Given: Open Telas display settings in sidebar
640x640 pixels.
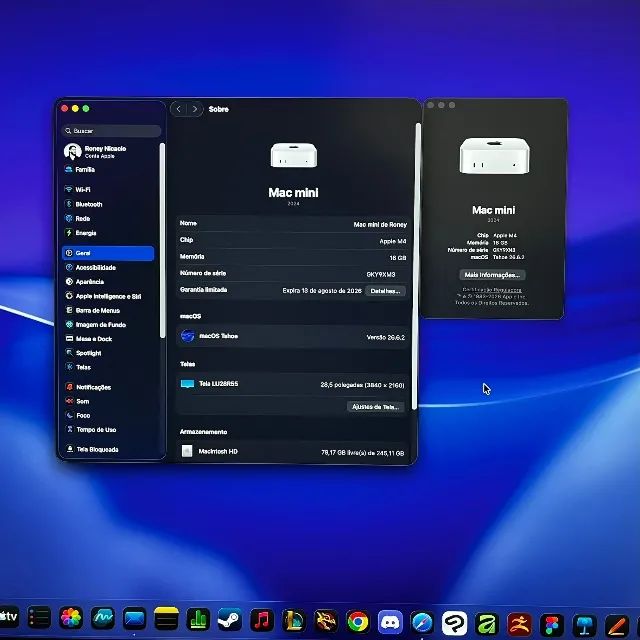Looking at the screenshot, I should 108,367.
